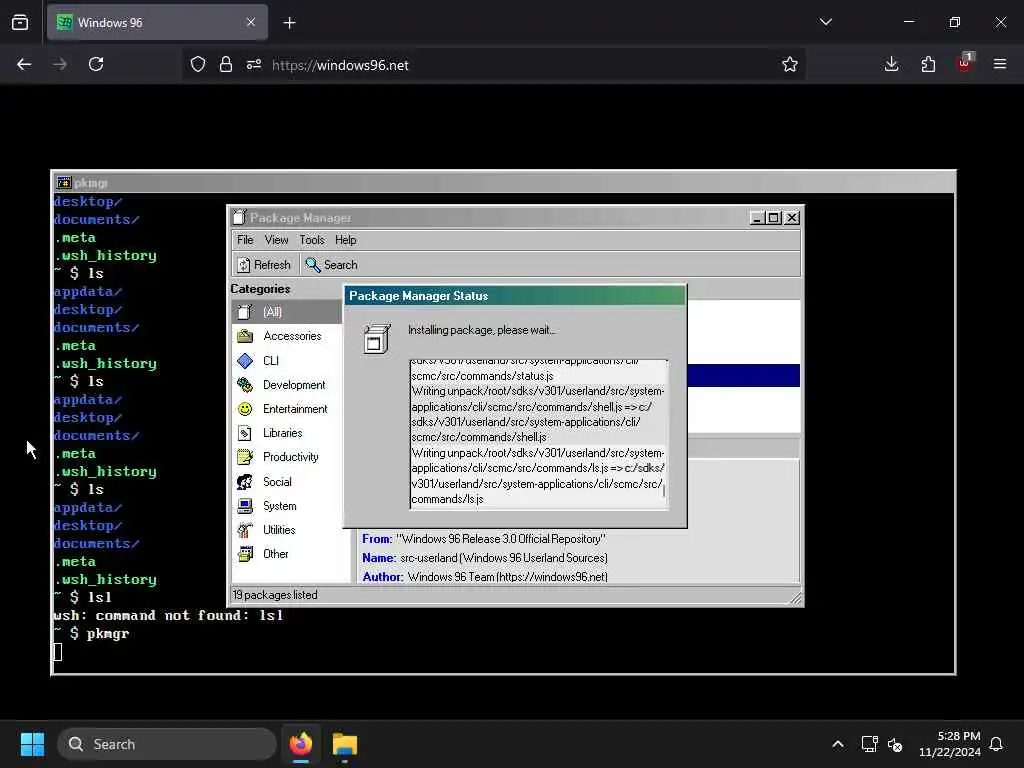Viewport: 1024px width, 768px height.
Task: Click the pkmgr terminal window title icon
Action: [x=63, y=183]
